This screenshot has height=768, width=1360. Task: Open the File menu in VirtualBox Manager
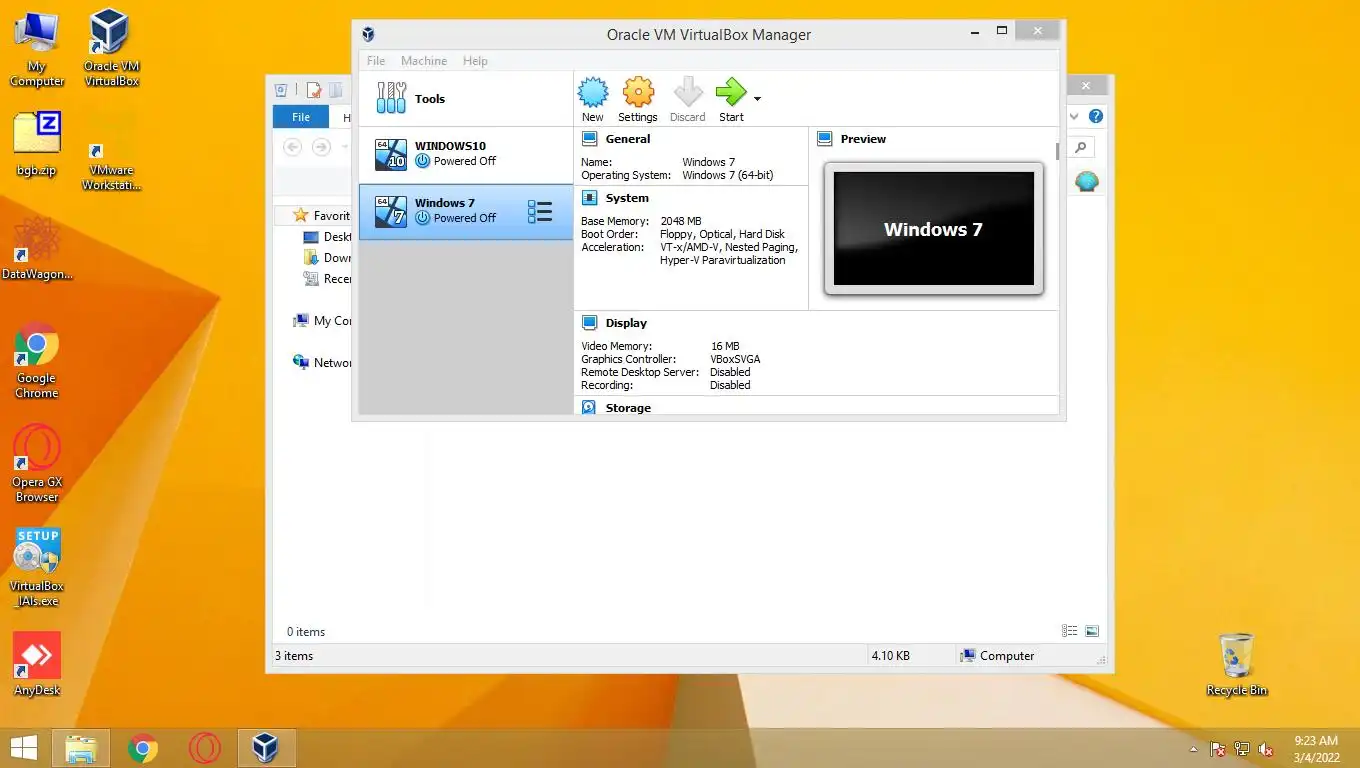(x=376, y=61)
